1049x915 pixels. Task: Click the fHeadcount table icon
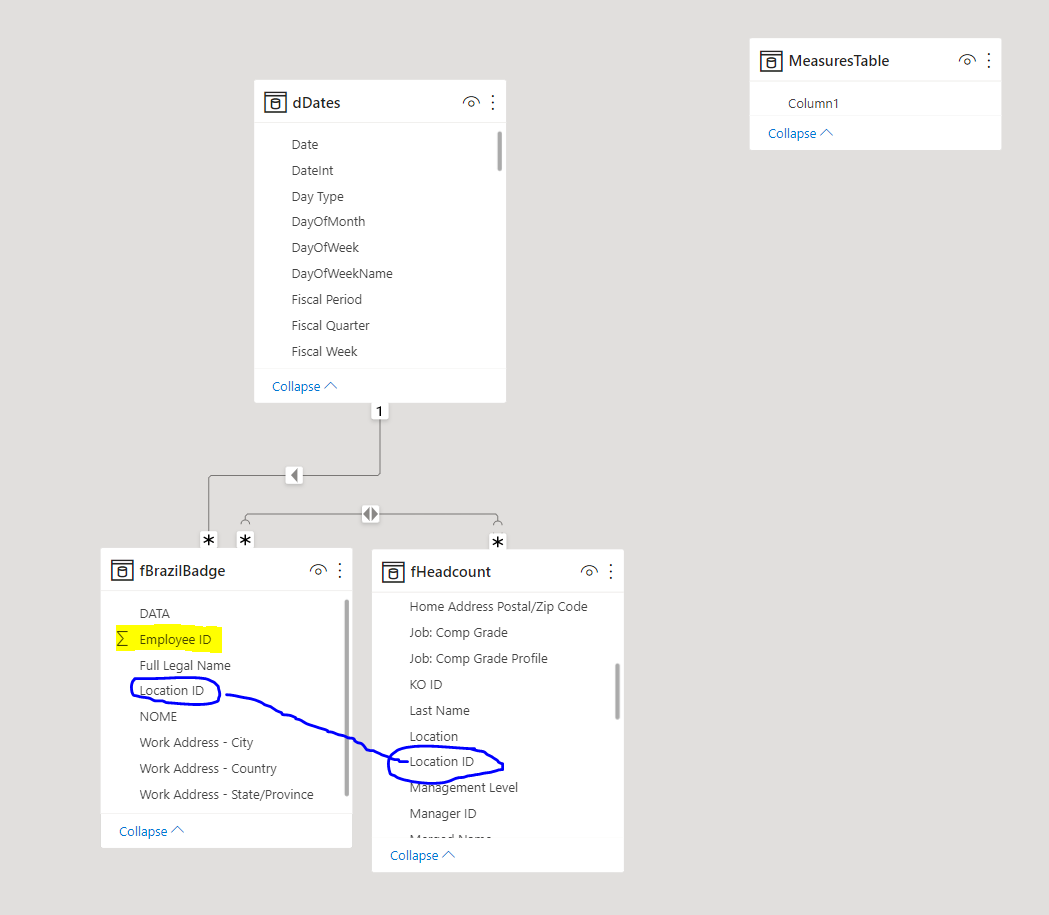(393, 572)
